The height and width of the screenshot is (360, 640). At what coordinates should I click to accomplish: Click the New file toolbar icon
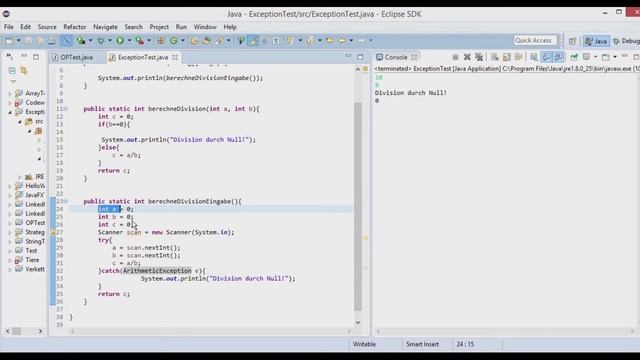tap(9, 40)
